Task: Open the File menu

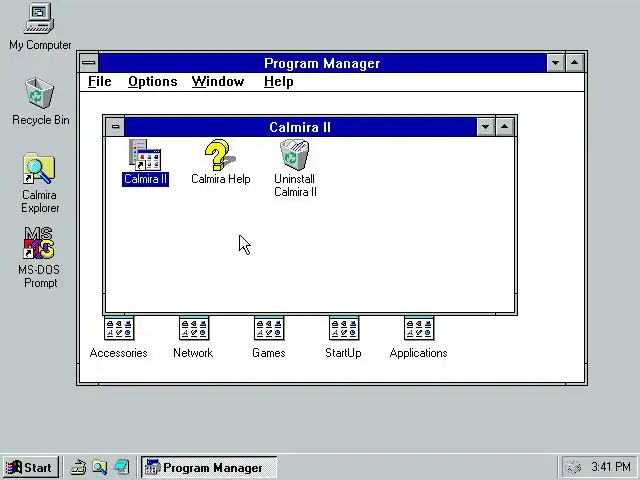Action: (x=100, y=82)
